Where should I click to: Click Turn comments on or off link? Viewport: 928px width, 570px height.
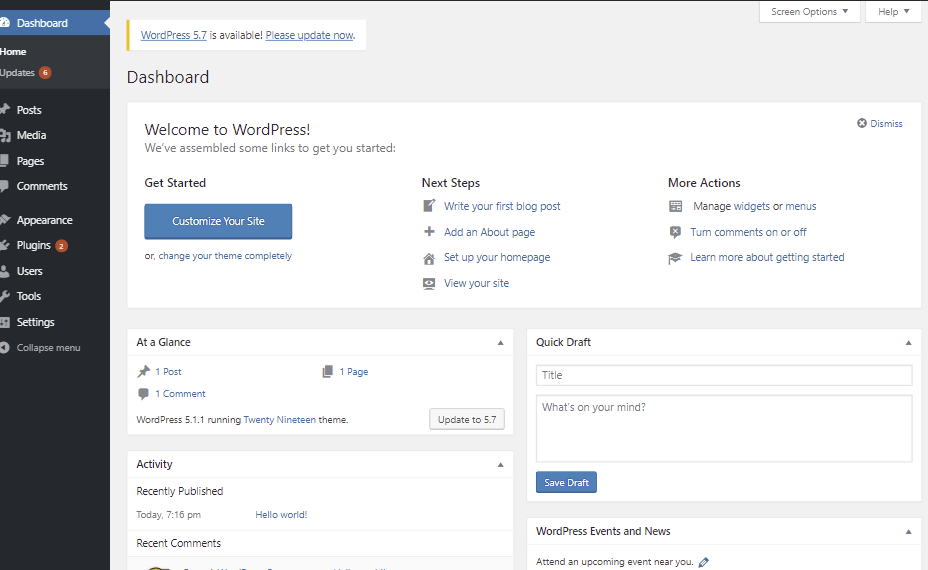(x=748, y=232)
